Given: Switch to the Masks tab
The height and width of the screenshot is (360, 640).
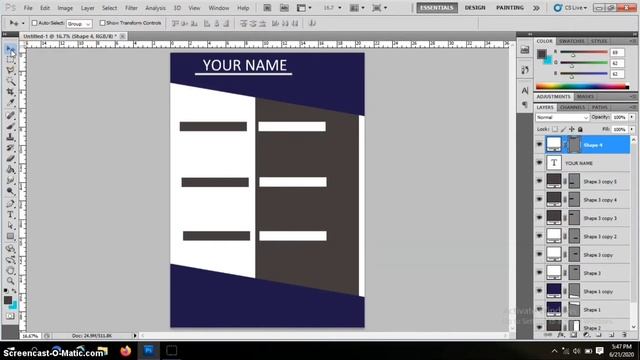Looking at the screenshot, I should pyautogui.click(x=585, y=97).
